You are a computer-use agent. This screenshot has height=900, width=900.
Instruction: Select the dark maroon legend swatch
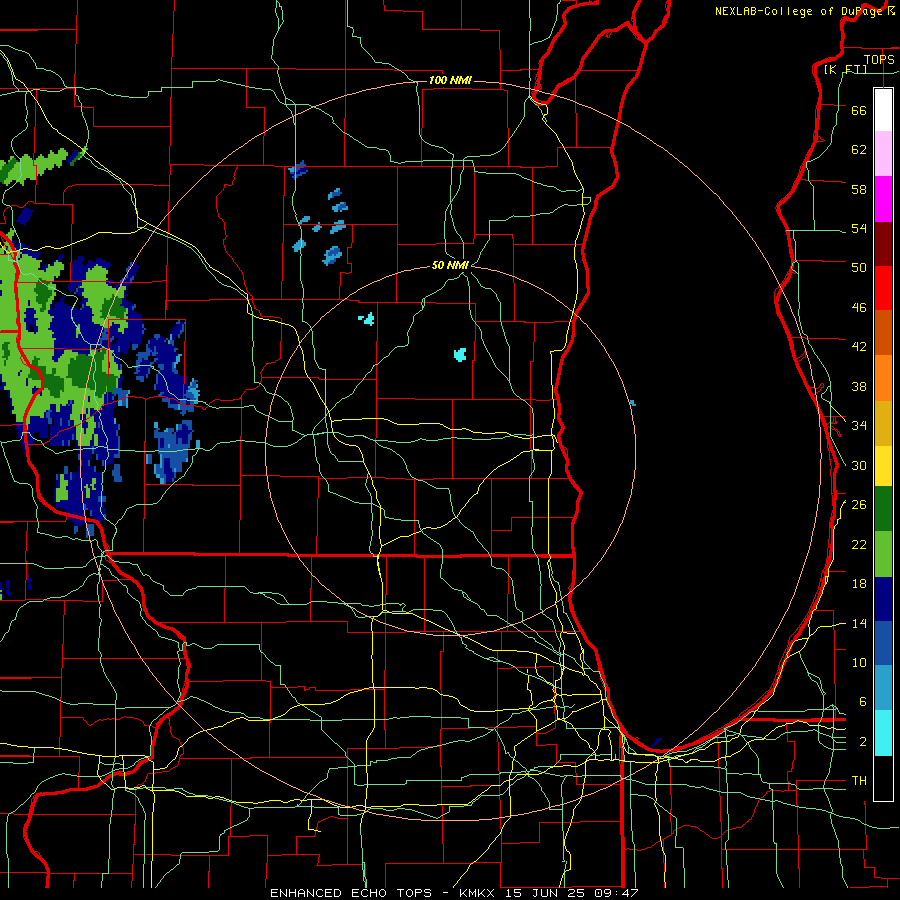883,244
